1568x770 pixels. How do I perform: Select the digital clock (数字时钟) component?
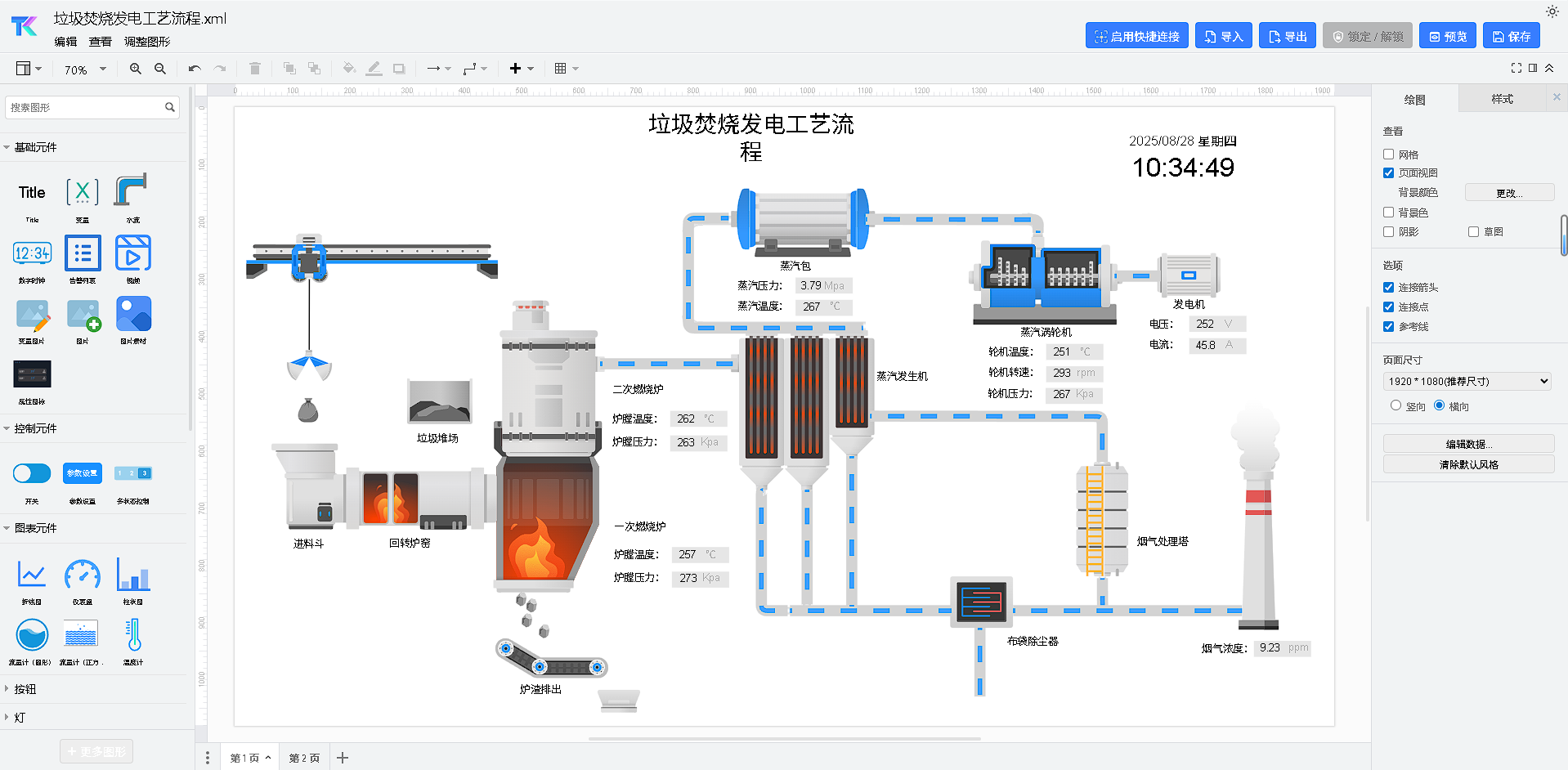[x=32, y=254]
